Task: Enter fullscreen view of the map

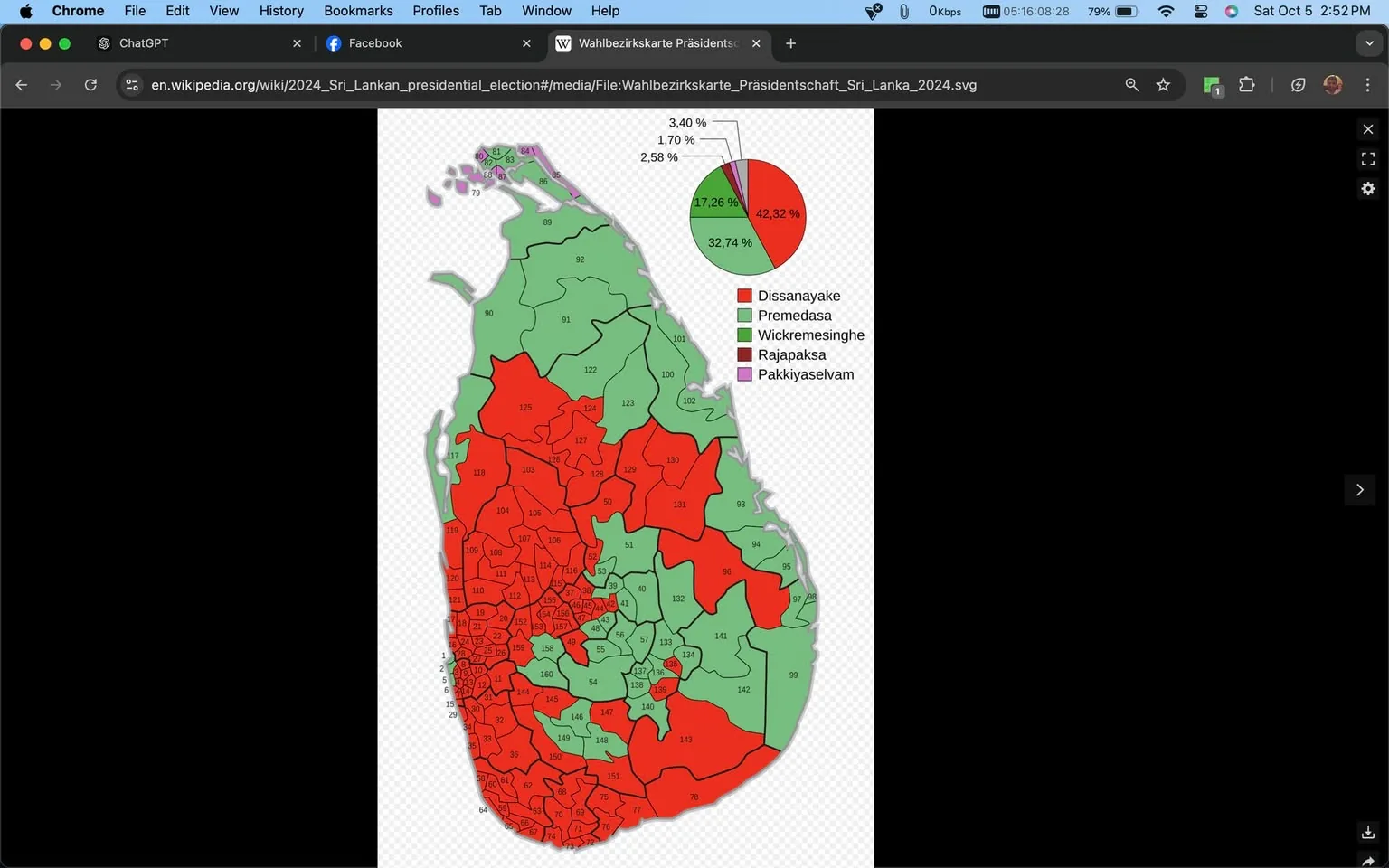Action: (x=1367, y=158)
